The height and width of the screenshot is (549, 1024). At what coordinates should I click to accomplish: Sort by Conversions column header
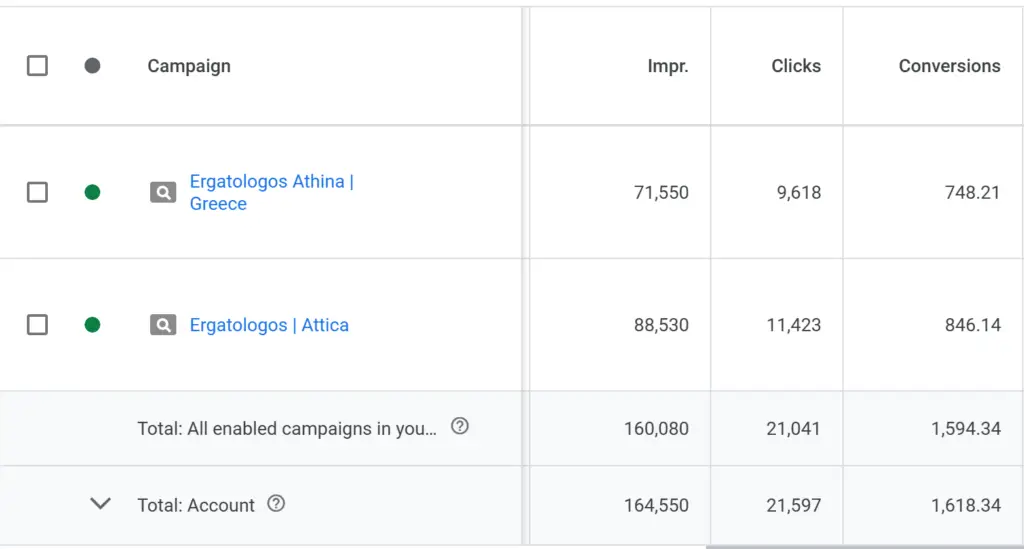click(949, 66)
